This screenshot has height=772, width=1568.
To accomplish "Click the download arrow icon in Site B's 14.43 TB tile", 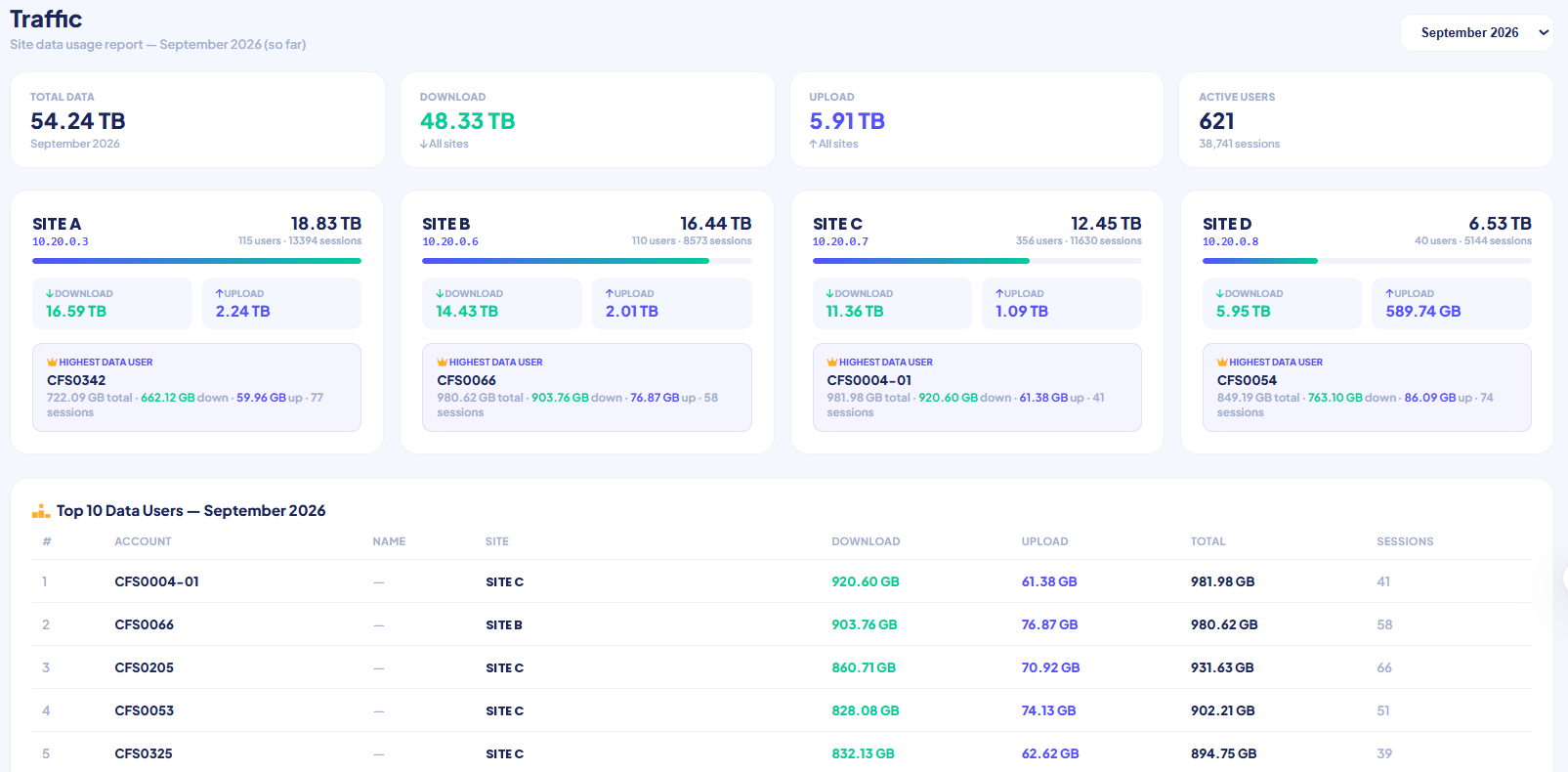I will [440, 293].
